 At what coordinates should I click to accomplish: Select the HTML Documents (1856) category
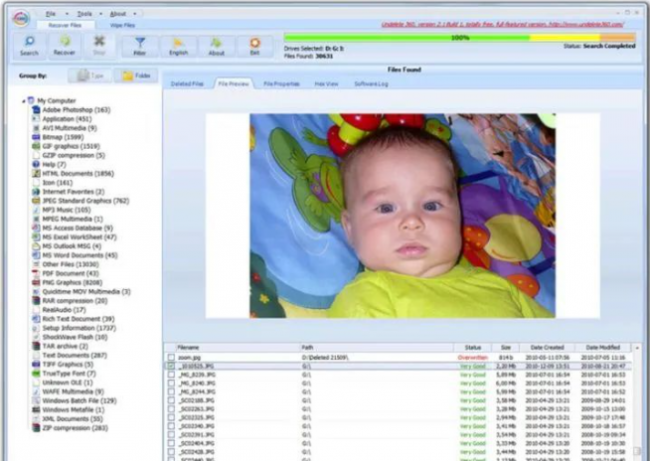73,174
